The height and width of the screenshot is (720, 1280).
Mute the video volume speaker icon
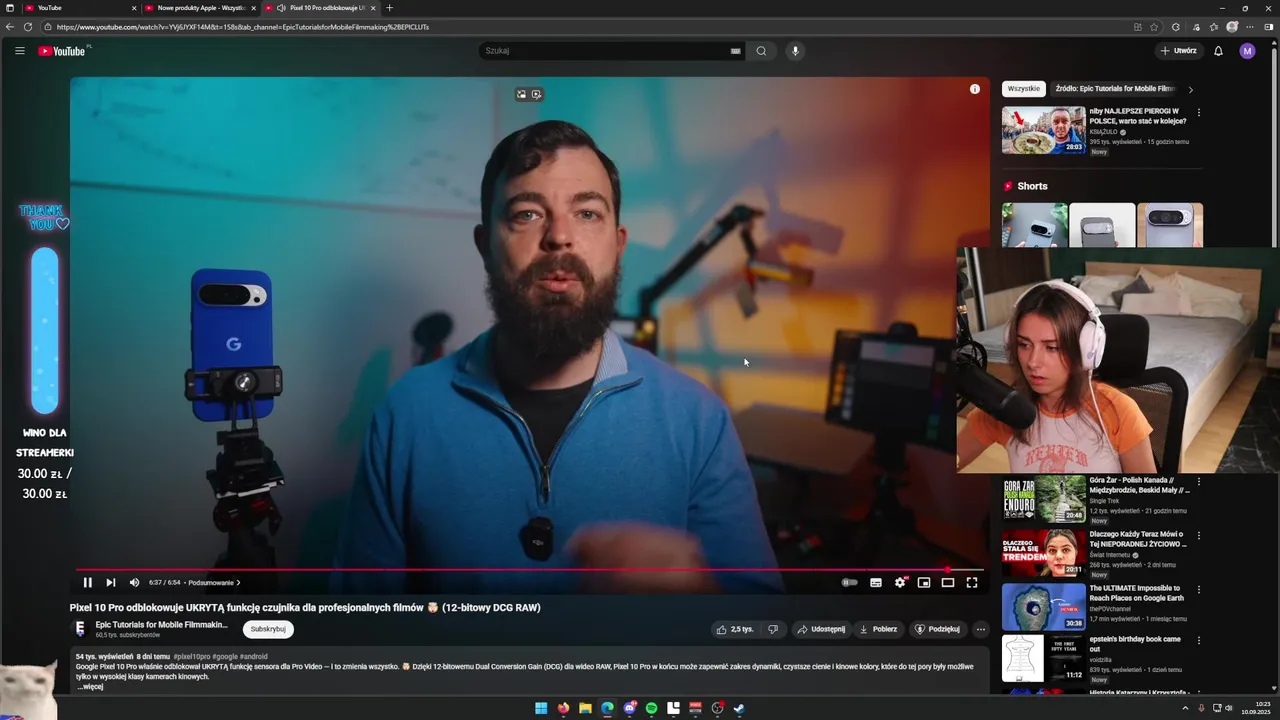[x=135, y=582]
